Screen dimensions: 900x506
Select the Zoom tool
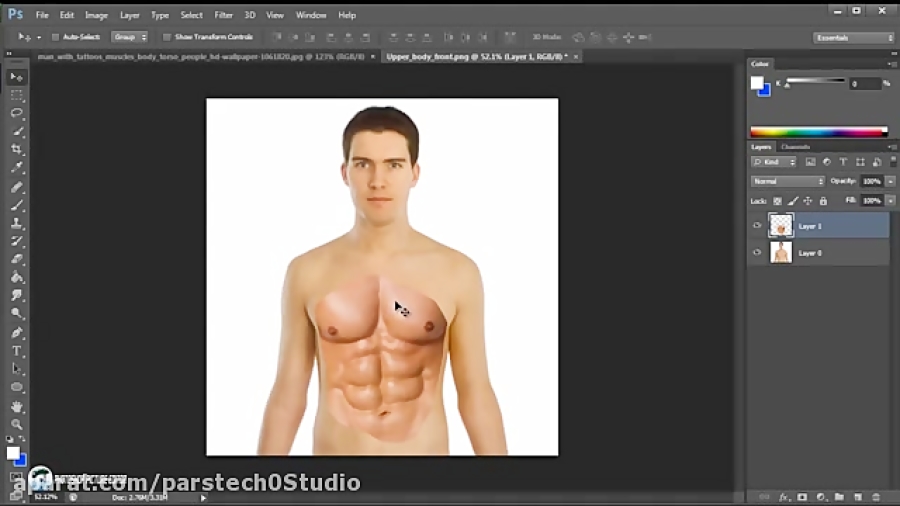pyautogui.click(x=17, y=425)
